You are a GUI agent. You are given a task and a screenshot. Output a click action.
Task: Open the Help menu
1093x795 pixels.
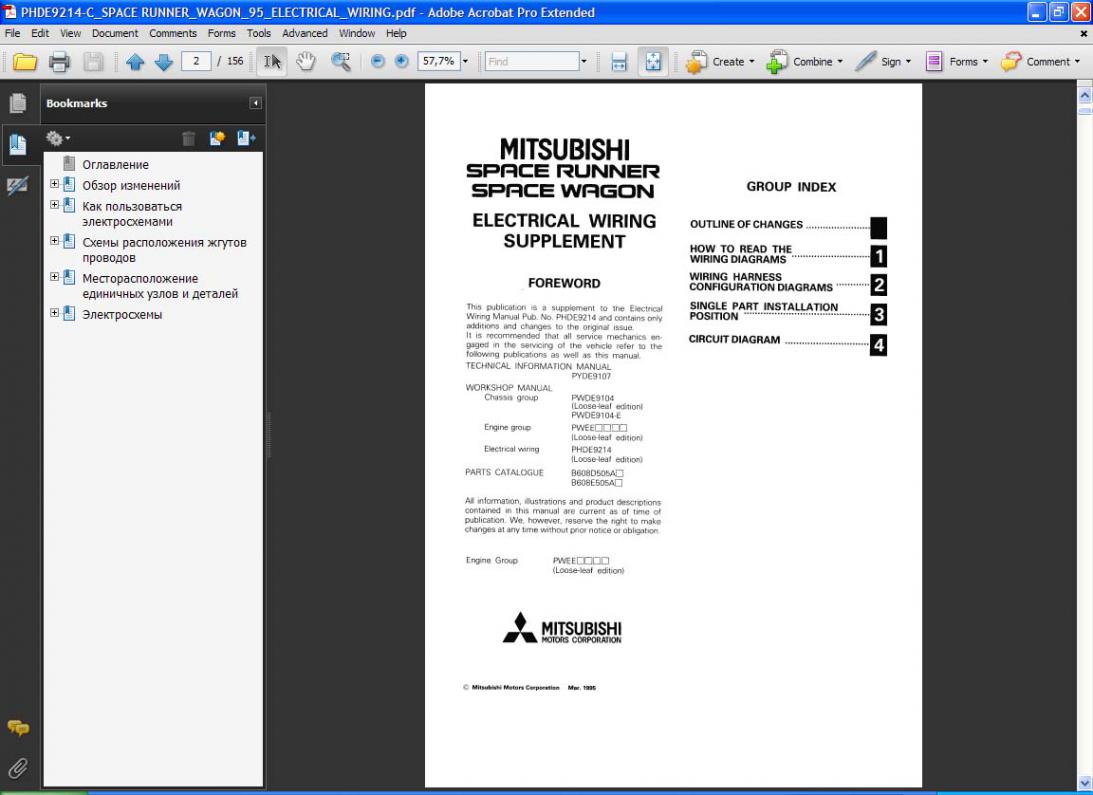point(396,33)
